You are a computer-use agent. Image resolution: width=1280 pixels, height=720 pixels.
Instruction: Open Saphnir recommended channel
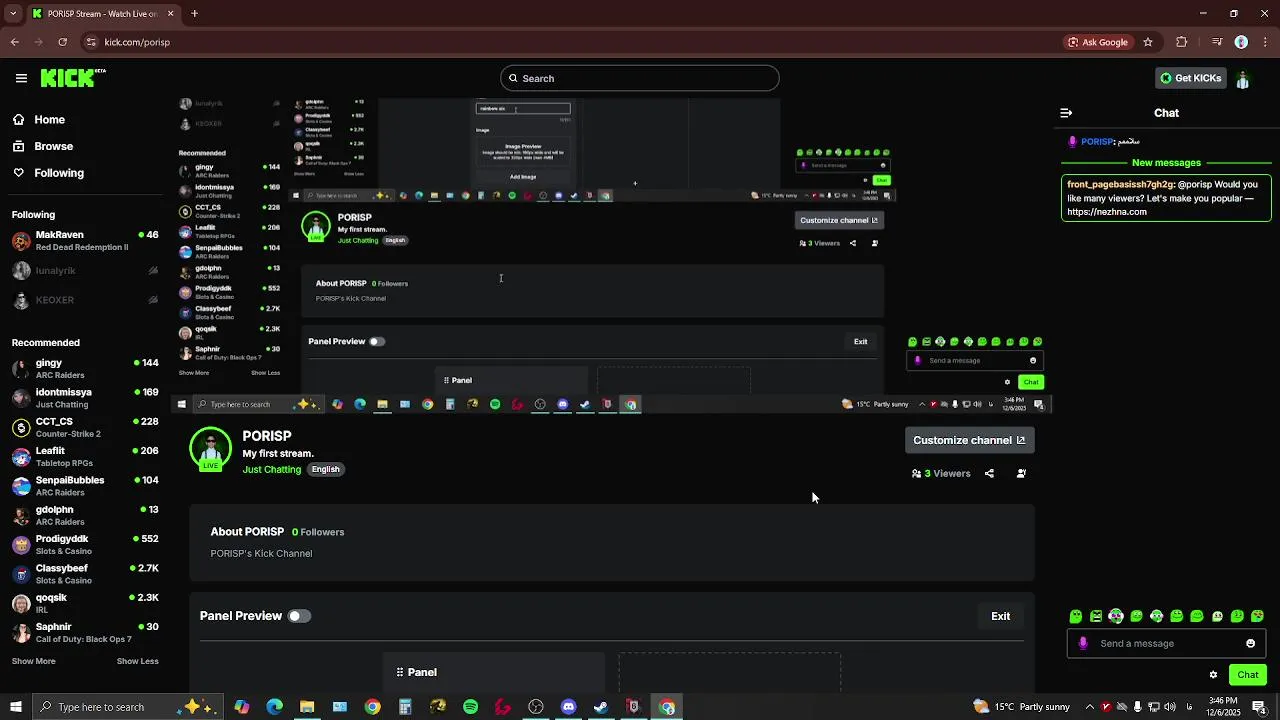click(x=85, y=632)
